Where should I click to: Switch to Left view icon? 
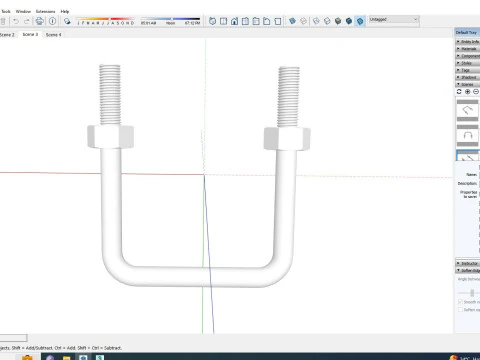[x=267, y=21]
